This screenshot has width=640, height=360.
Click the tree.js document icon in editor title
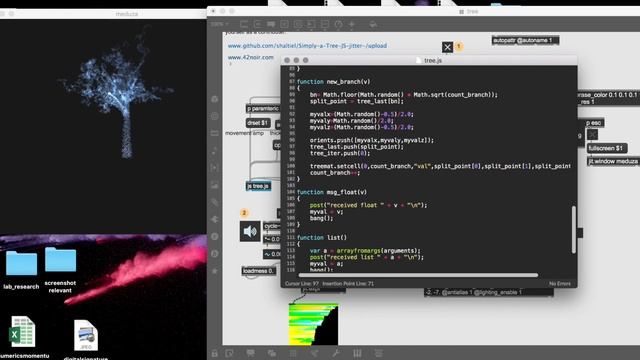point(418,60)
